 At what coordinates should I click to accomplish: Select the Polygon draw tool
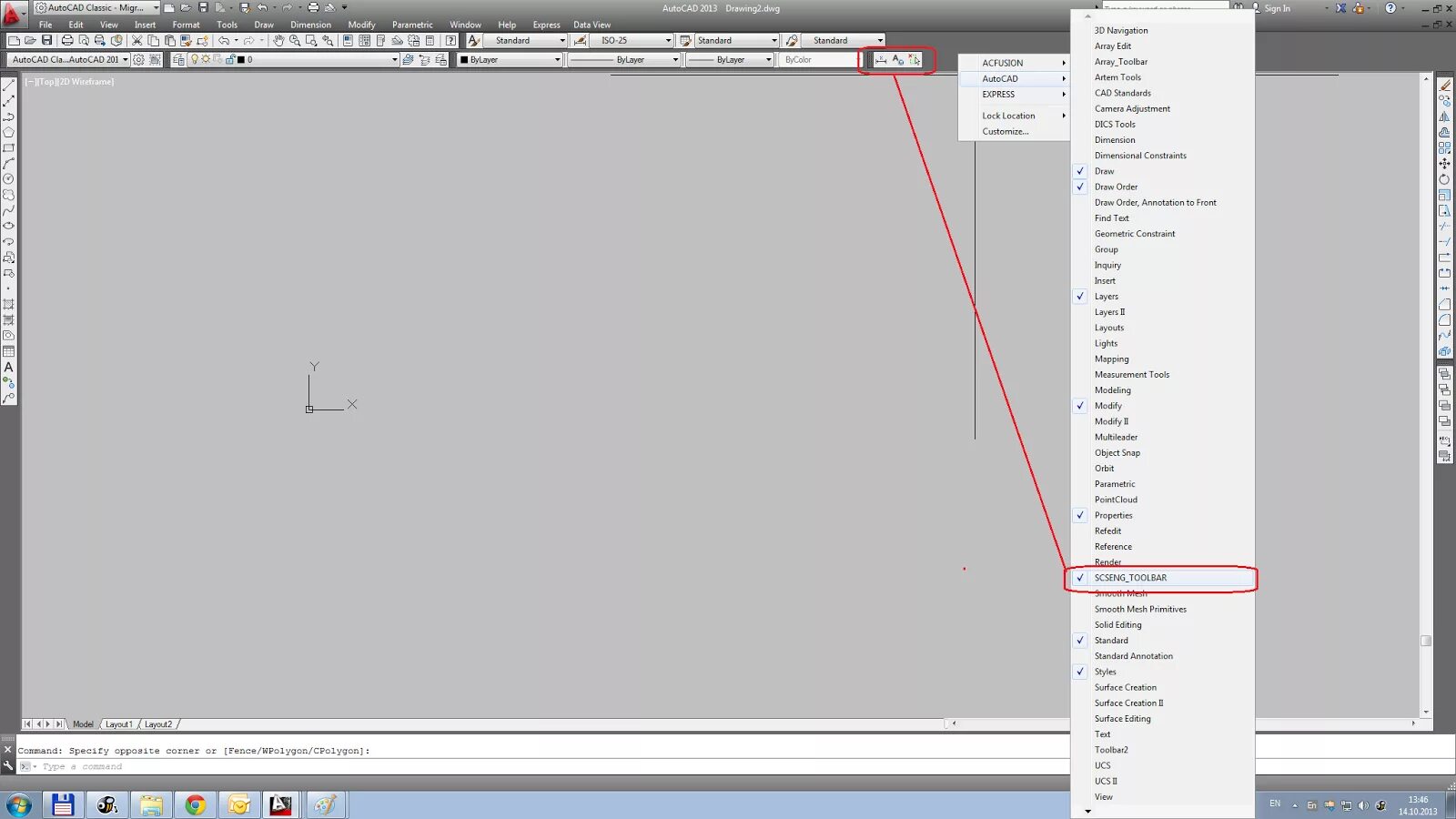[x=8, y=133]
